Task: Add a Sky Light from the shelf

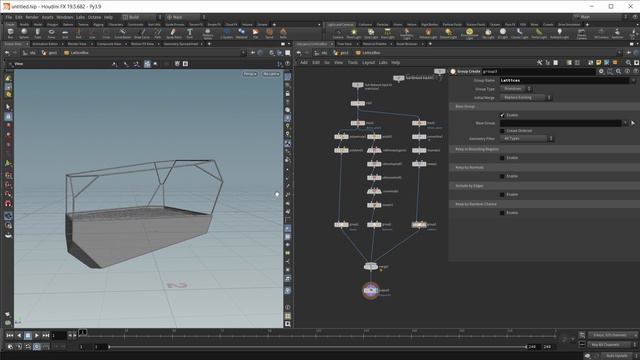Action: tap(488, 33)
